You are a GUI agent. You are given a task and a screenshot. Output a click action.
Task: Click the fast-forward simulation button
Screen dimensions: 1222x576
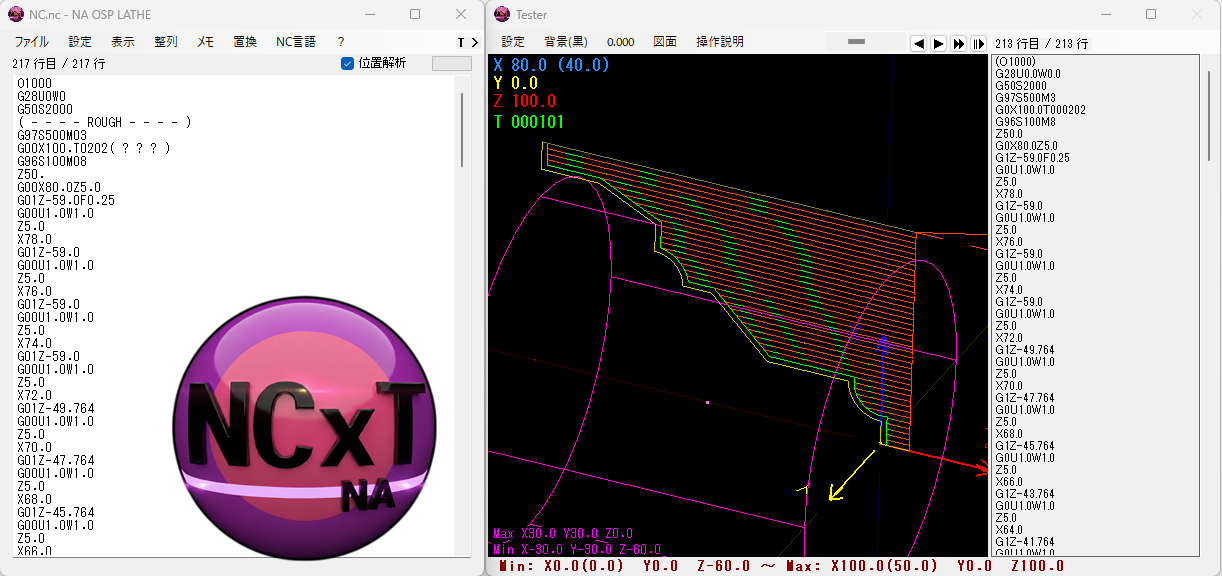tap(958, 43)
